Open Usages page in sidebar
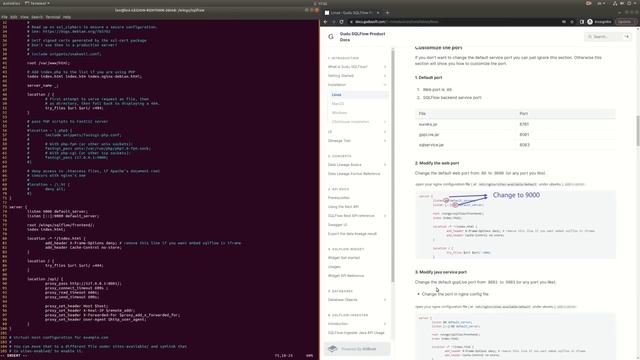Image resolution: width=640 pixels, height=360 pixels. click(334, 267)
